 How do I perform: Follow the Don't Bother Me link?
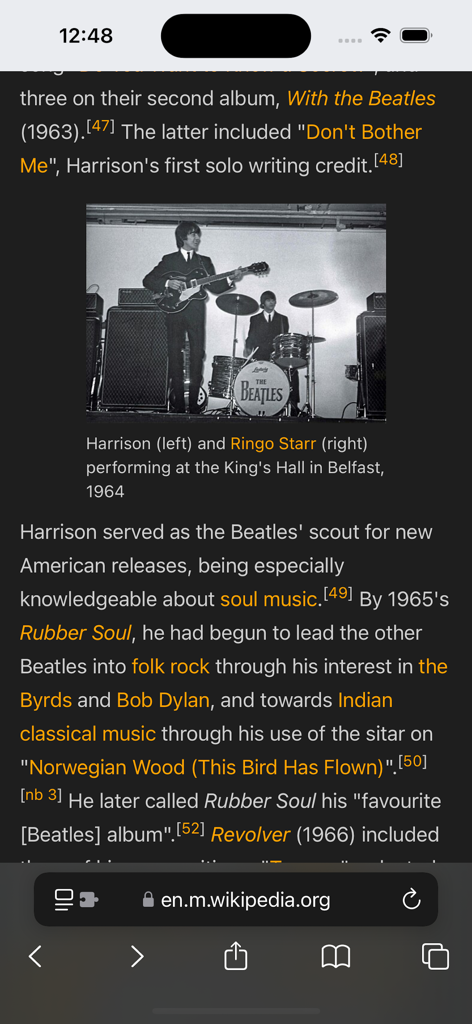pyautogui.click(x=221, y=149)
